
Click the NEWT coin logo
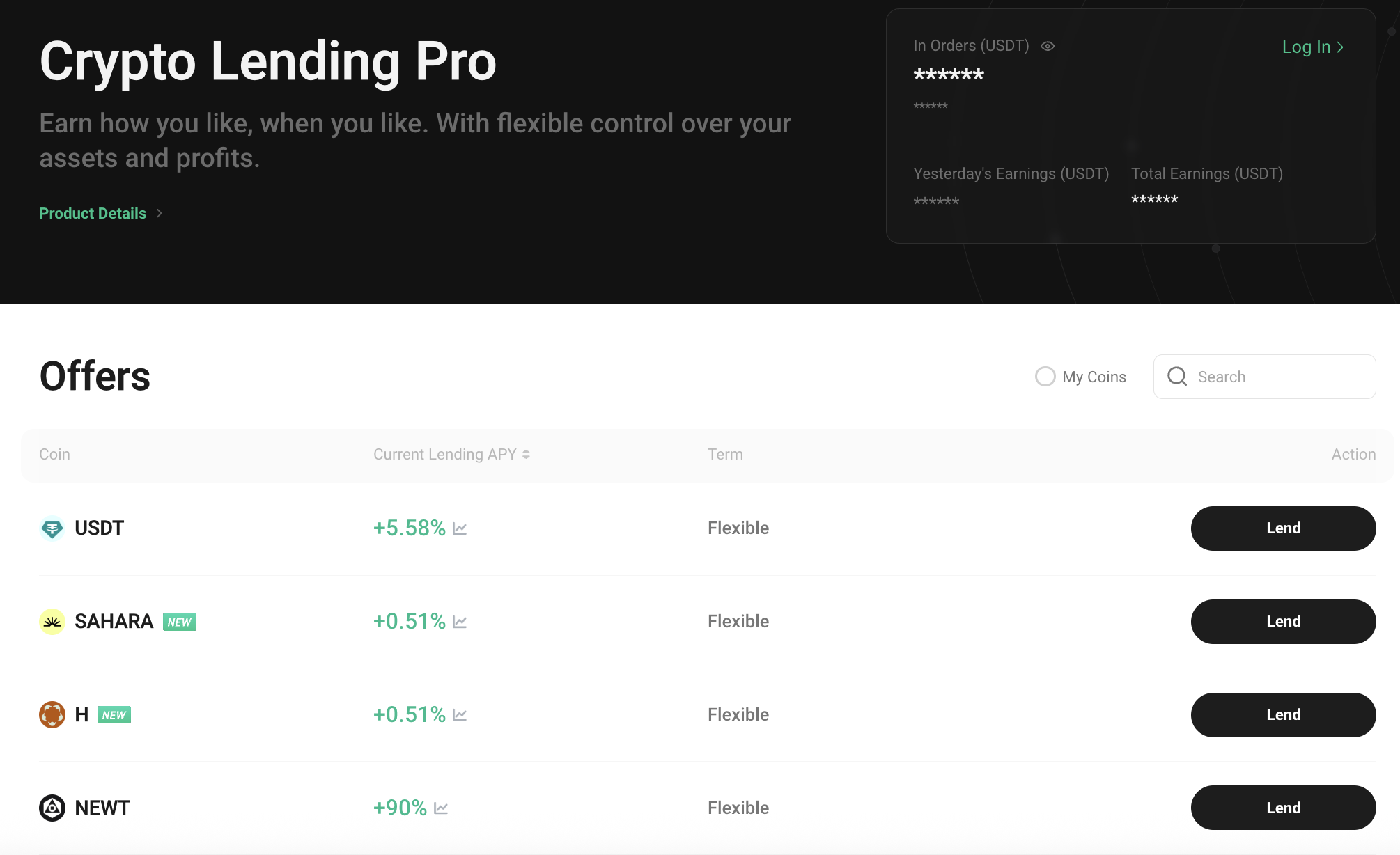coord(52,808)
